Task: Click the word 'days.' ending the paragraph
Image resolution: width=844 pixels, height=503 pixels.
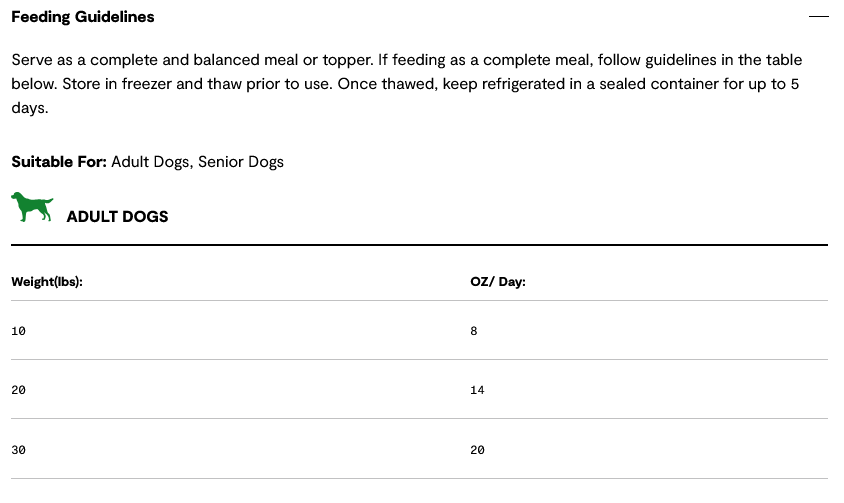Action: click(30, 107)
